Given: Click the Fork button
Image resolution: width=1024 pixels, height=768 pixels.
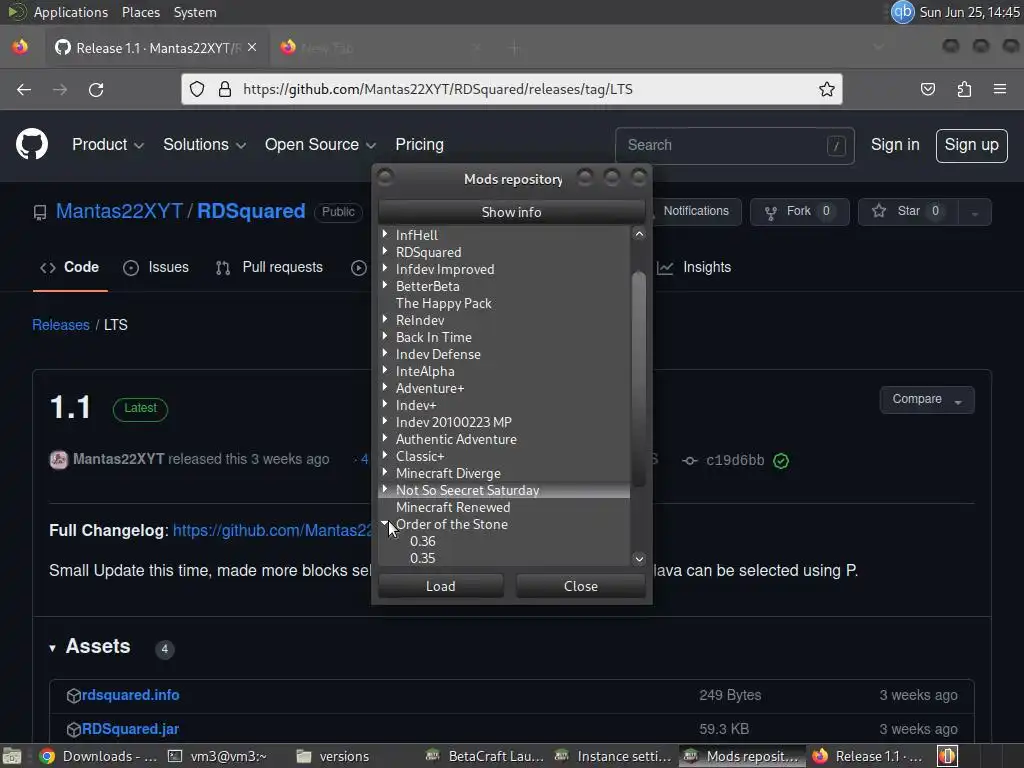Looking at the screenshot, I should 799,212.
